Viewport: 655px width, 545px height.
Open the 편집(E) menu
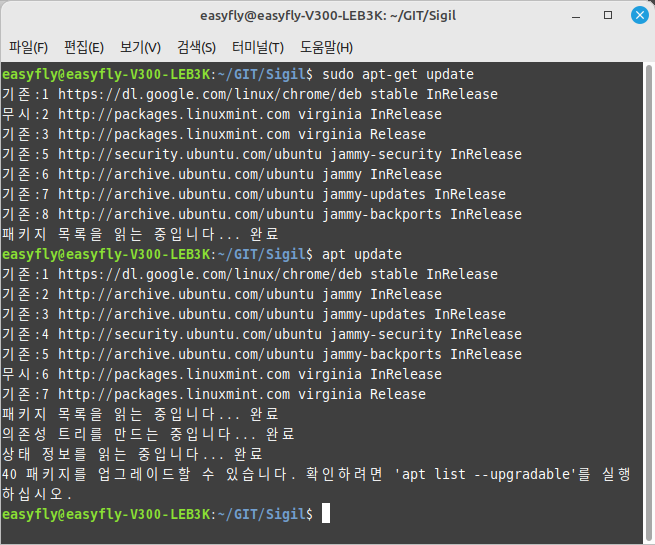point(84,47)
